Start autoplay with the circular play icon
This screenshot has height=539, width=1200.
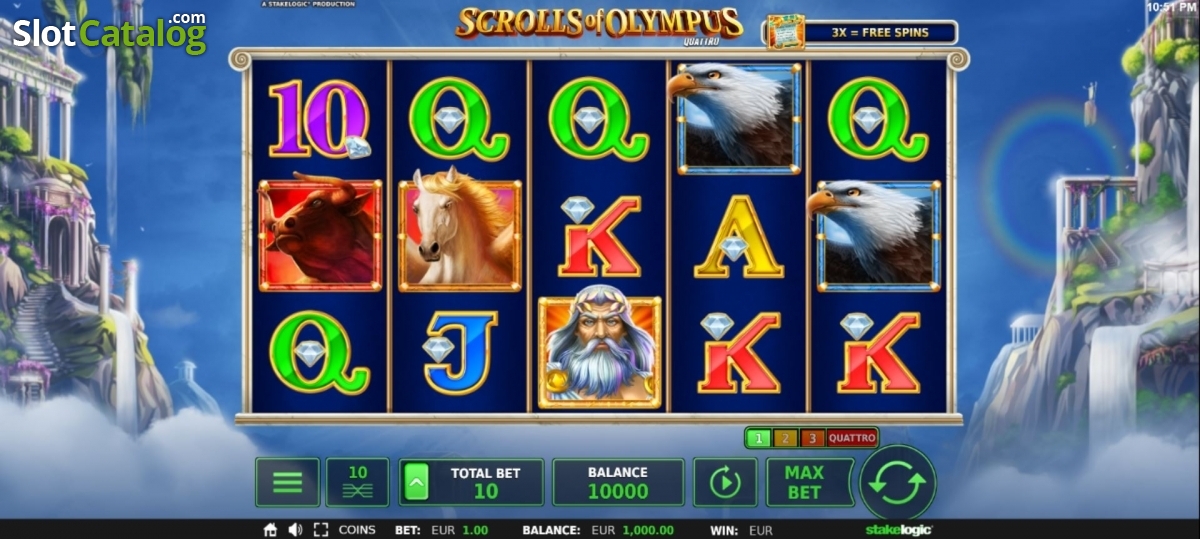[x=725, y=482]
